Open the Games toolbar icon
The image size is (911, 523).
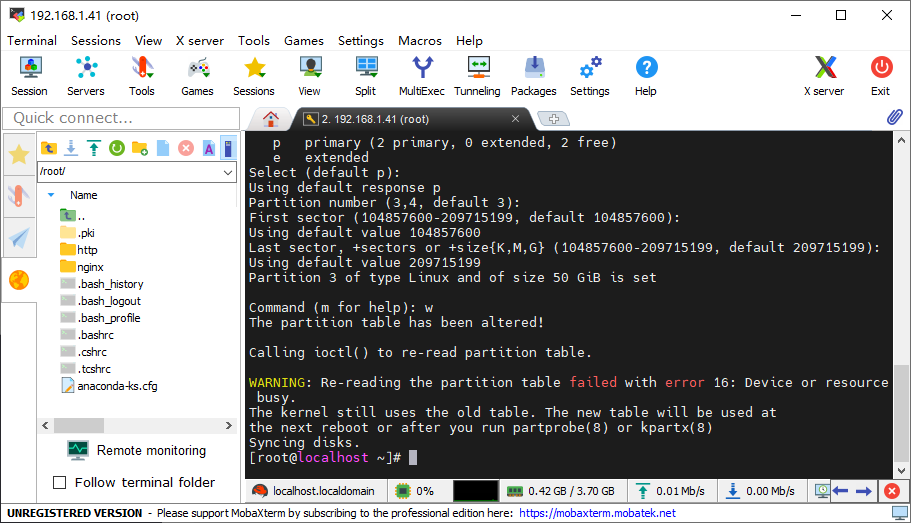click(x=198, y=76)
